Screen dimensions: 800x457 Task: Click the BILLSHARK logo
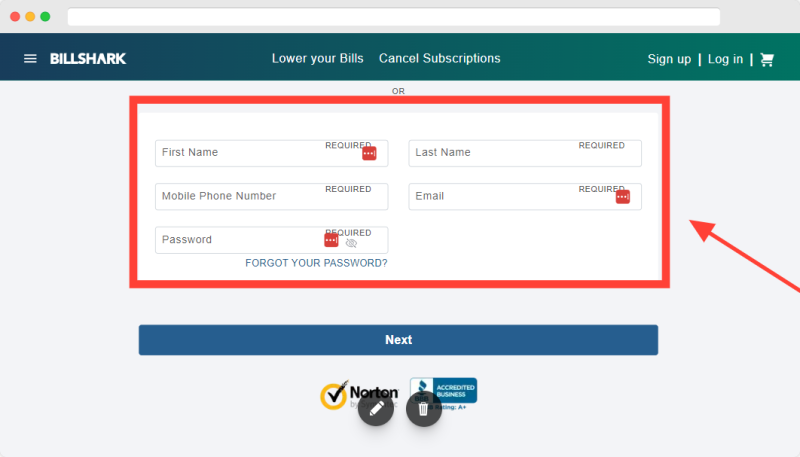pos(88,59)
